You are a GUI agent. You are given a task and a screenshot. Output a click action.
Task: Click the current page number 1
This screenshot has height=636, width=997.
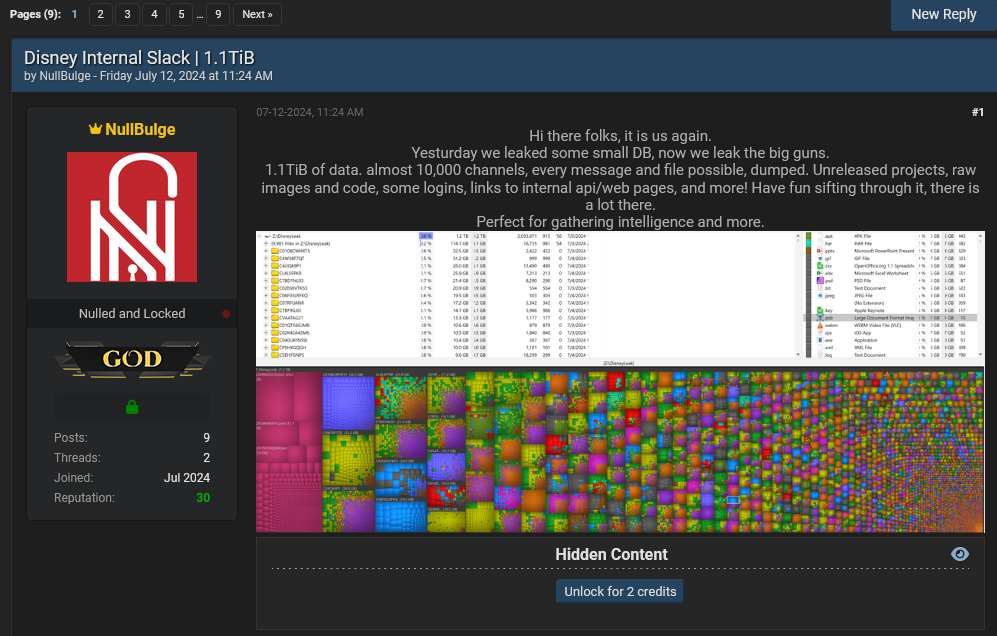[74, 14]
